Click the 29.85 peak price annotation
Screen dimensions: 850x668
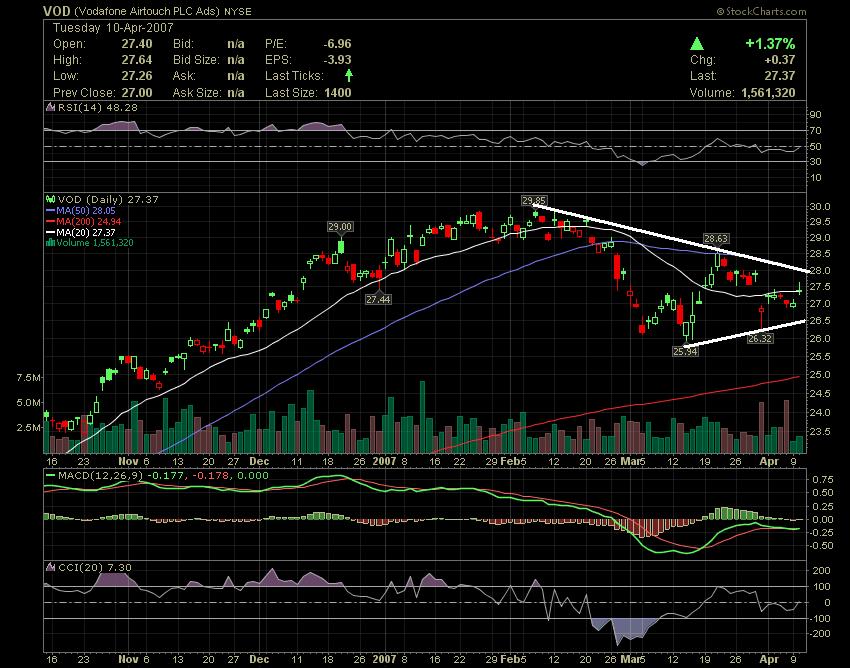pyautogui.click(x=534, y=200)
